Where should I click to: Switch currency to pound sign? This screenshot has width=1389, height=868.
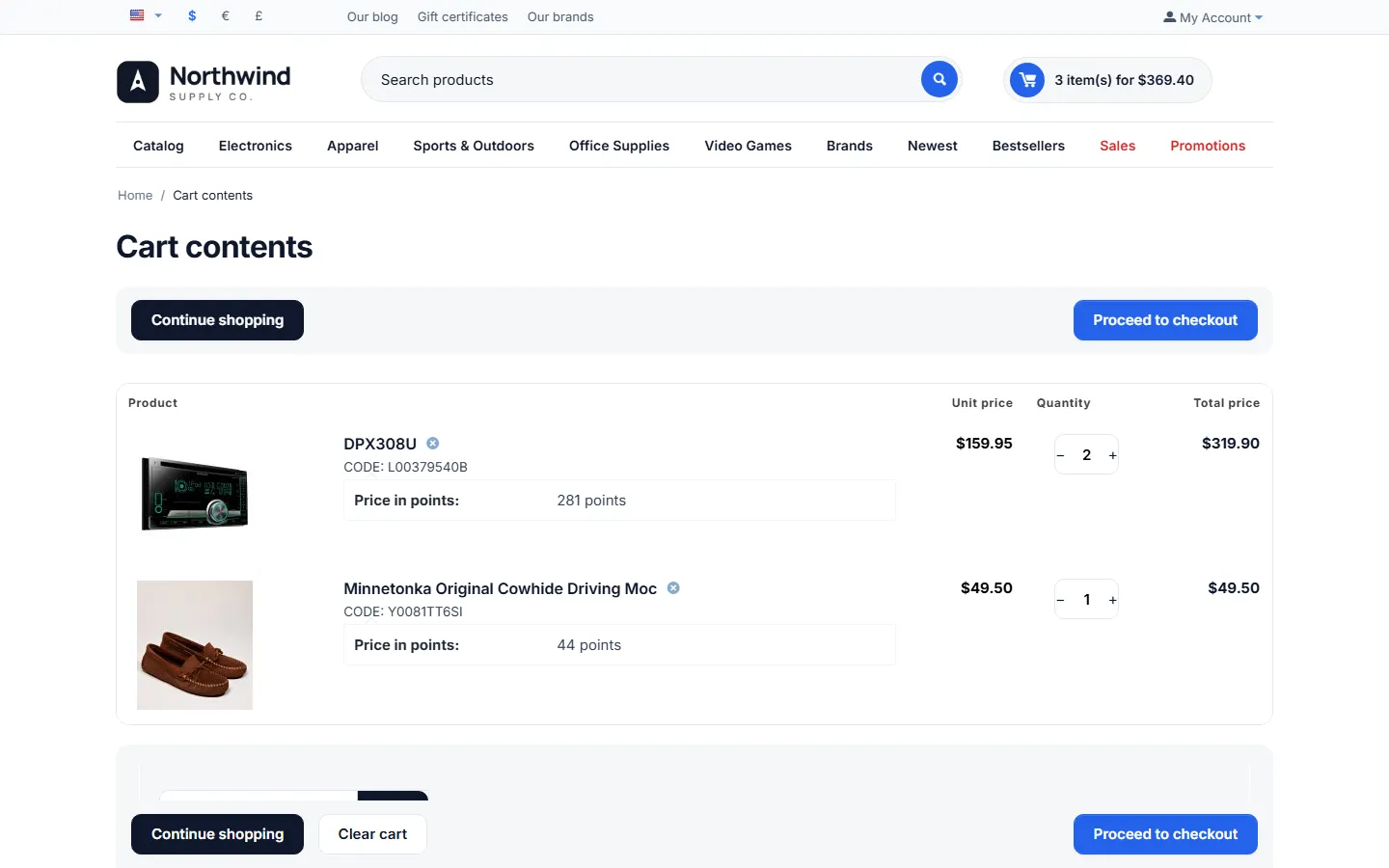point(259,16)
